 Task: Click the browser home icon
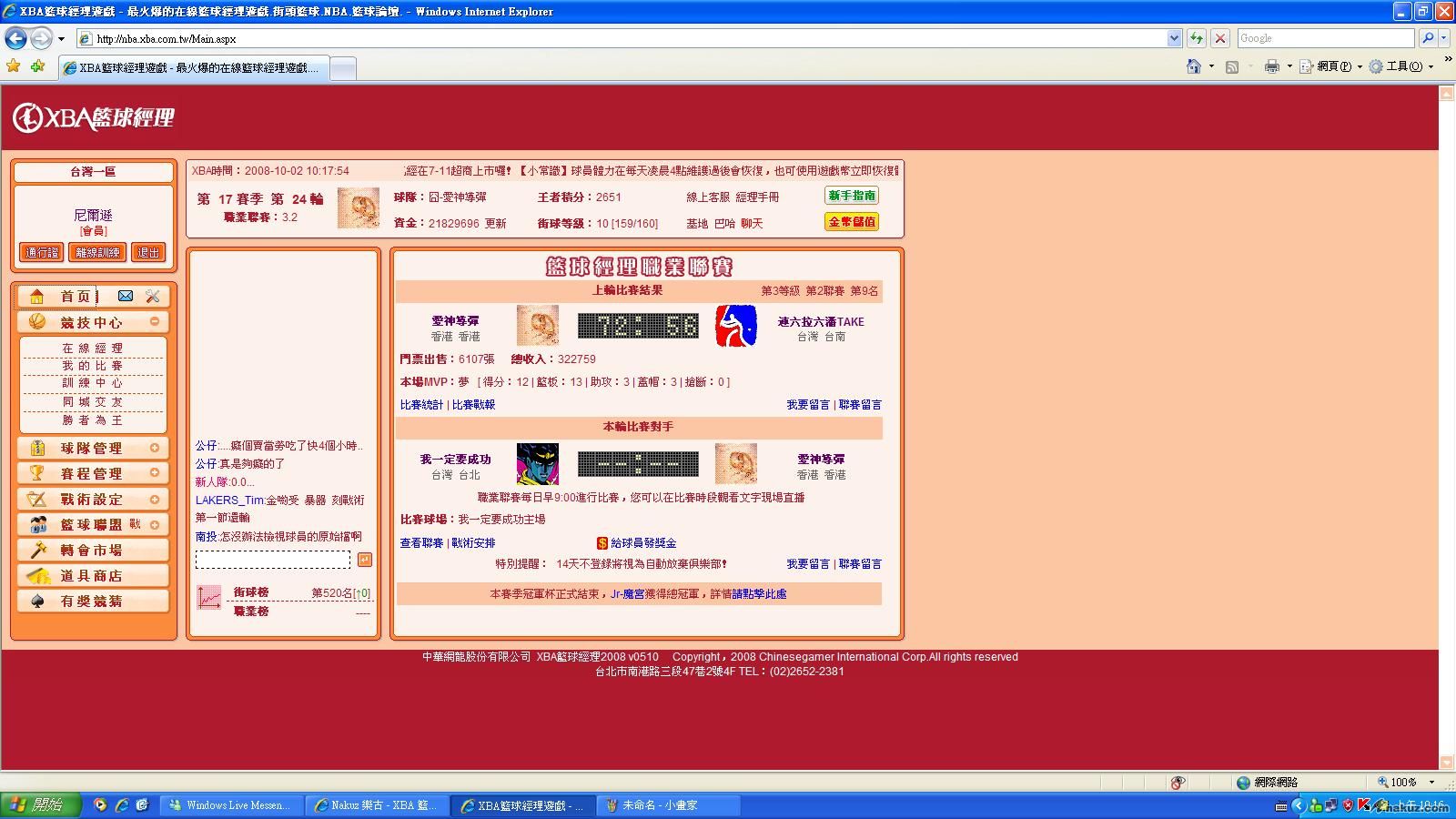click(x=1194, y=66)
